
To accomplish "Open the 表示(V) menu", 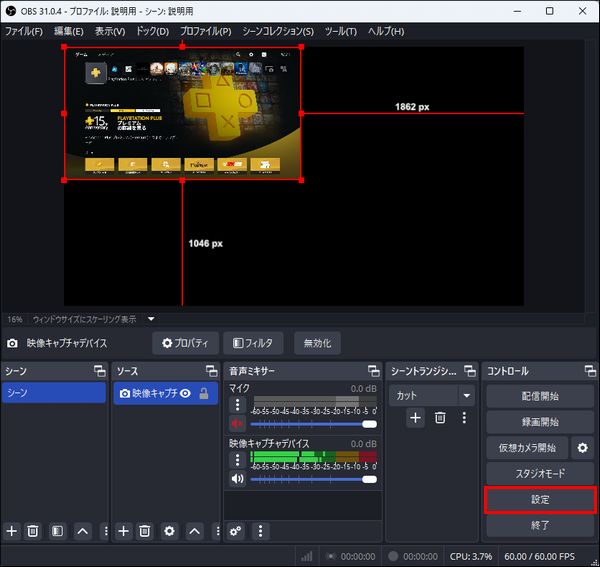I will (x=110, y=31).
